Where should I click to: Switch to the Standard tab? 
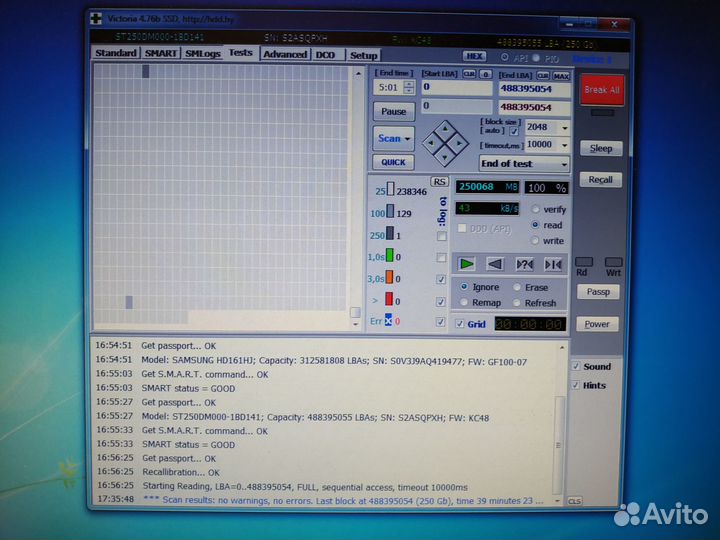pos(116,53)
